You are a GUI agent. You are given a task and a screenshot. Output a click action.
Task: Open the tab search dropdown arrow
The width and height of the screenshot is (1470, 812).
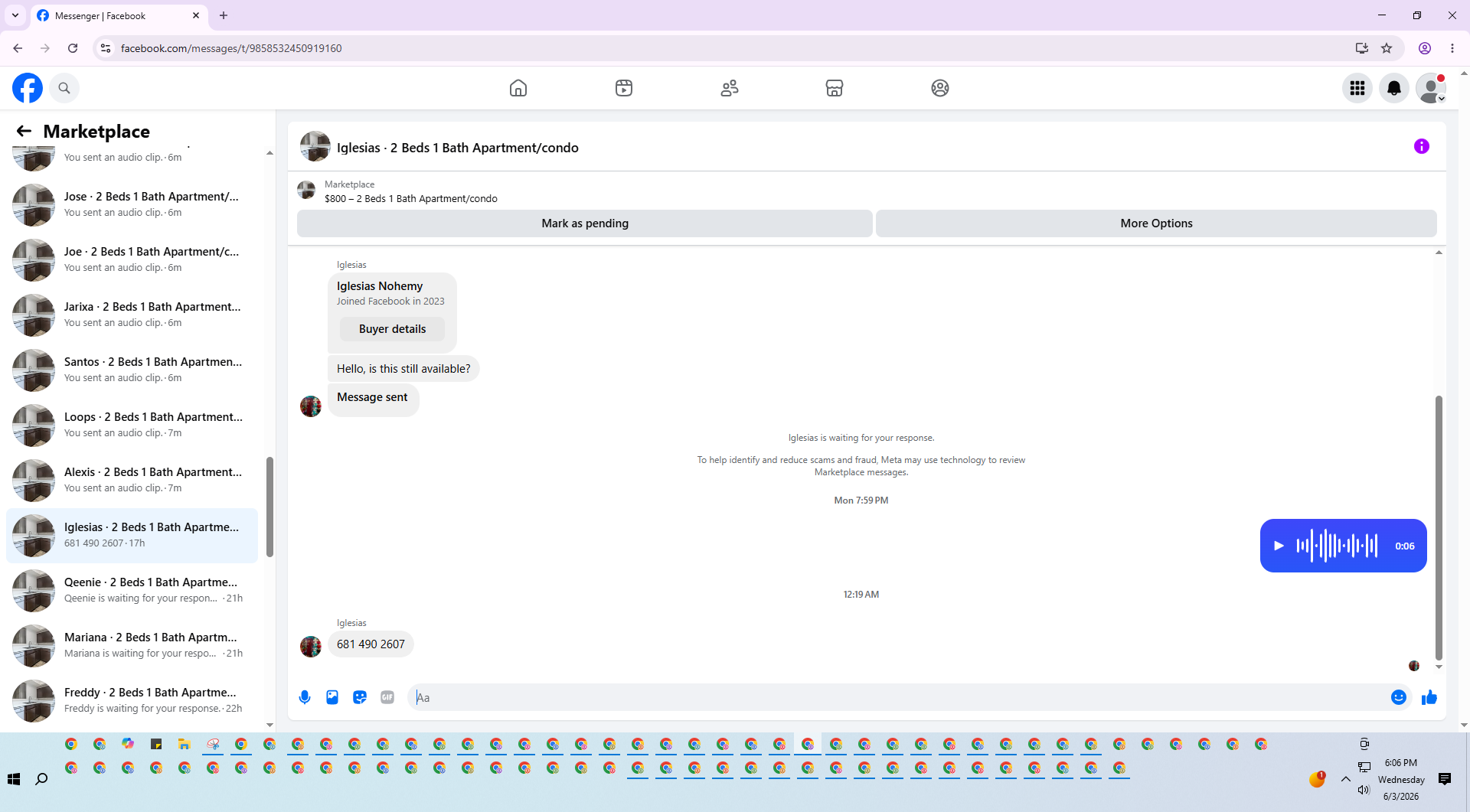click(15, 15)
